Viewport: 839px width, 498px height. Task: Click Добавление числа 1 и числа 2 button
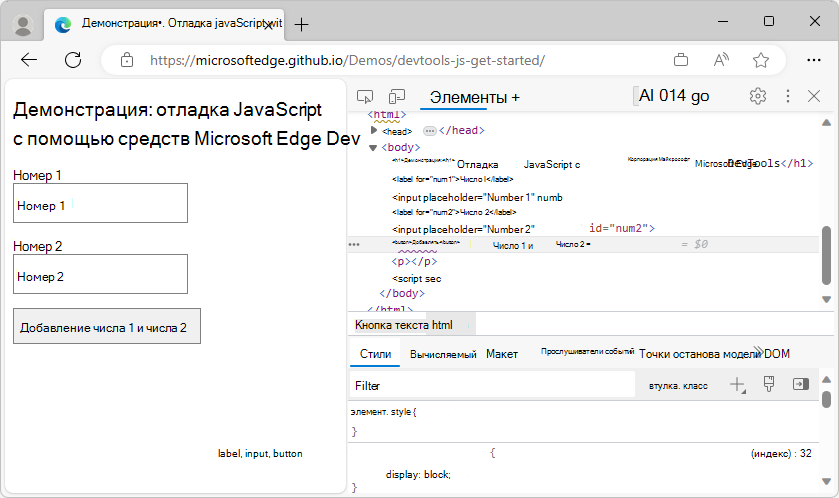tap(107, 327)
